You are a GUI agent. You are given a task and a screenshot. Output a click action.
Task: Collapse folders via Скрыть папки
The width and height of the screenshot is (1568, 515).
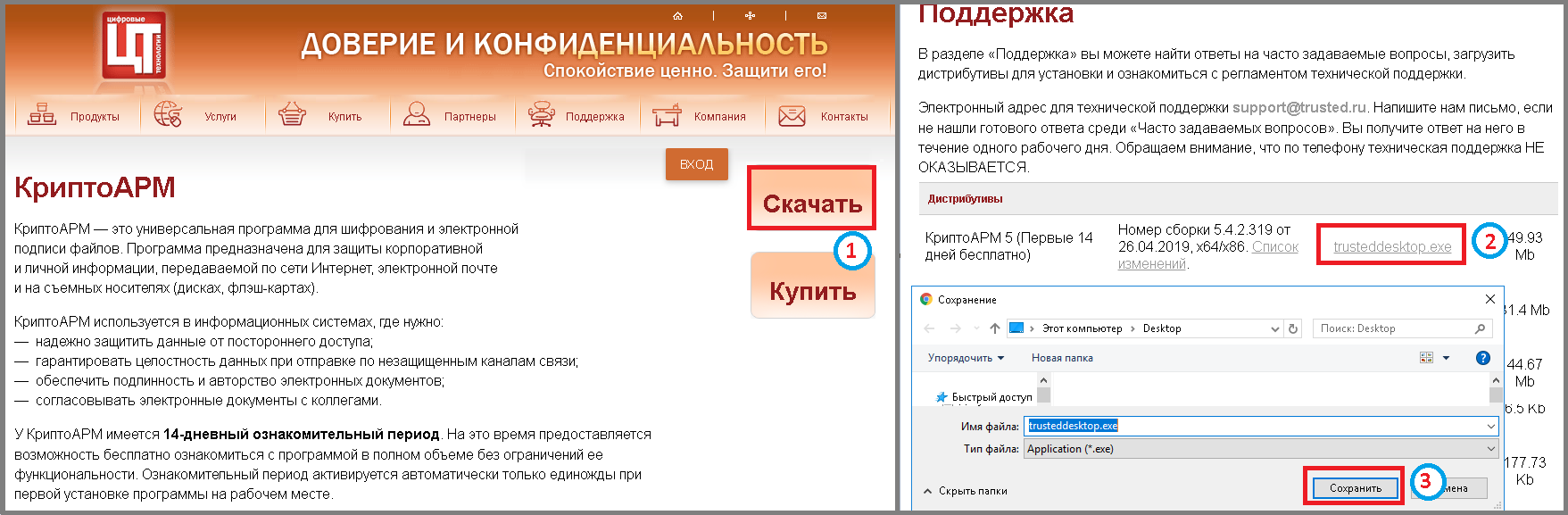pyautogui.click(x=966, y=491)
